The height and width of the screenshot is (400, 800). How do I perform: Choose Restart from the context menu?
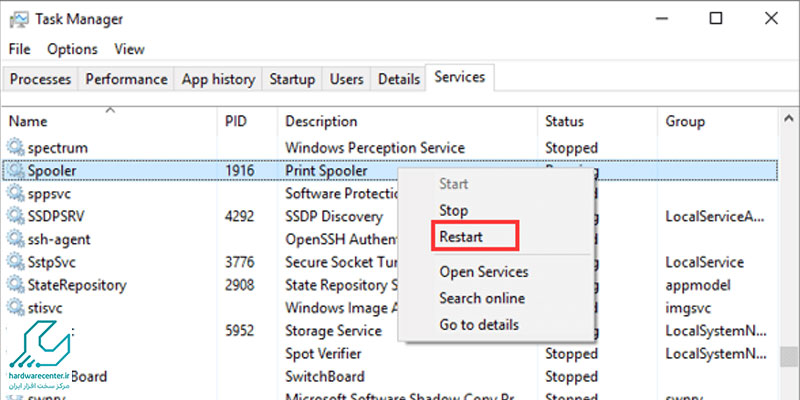pyautogui.click(x=460, y=238)
